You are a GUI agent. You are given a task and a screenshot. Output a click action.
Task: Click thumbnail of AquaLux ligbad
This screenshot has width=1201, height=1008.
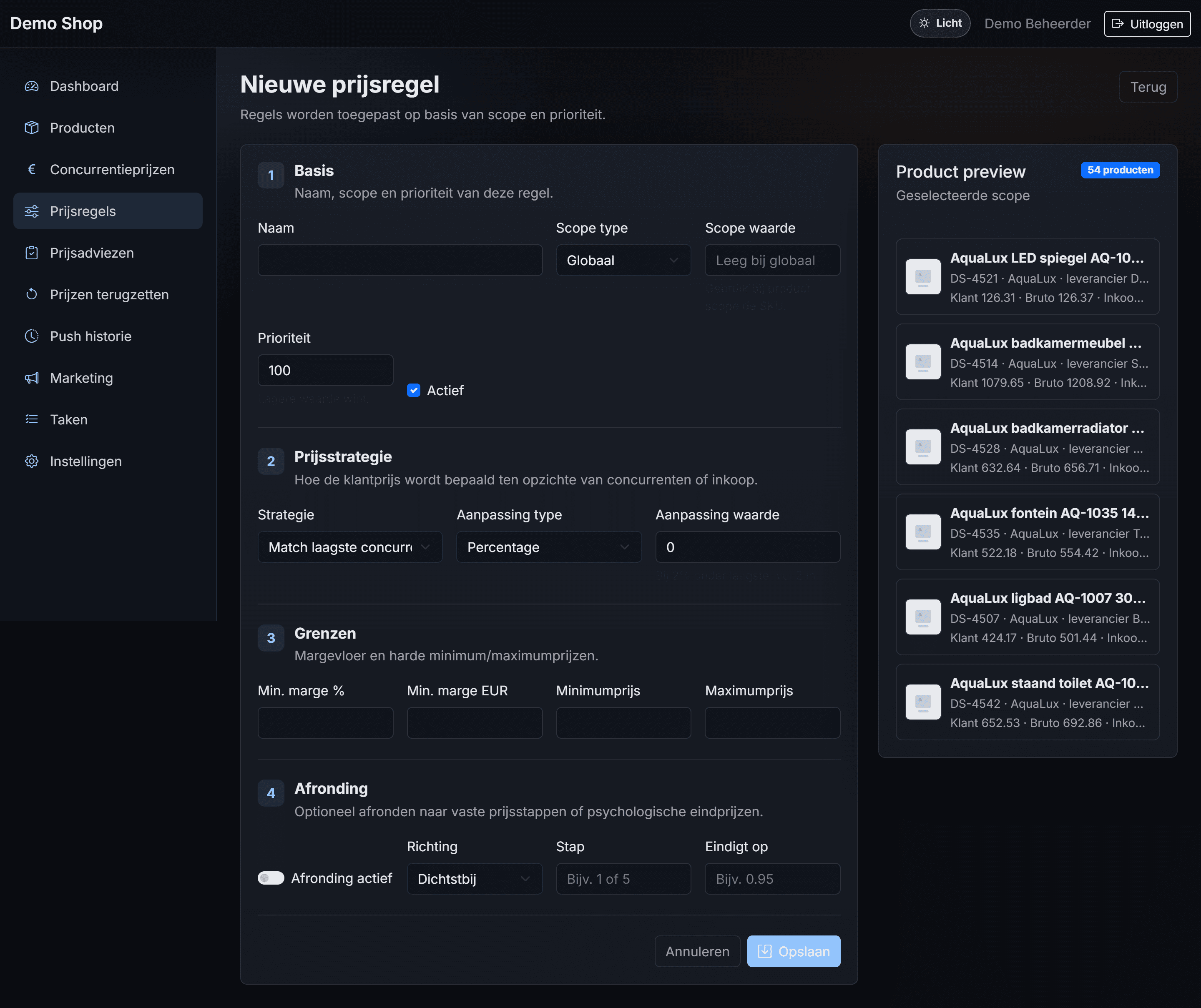(923, 617)
